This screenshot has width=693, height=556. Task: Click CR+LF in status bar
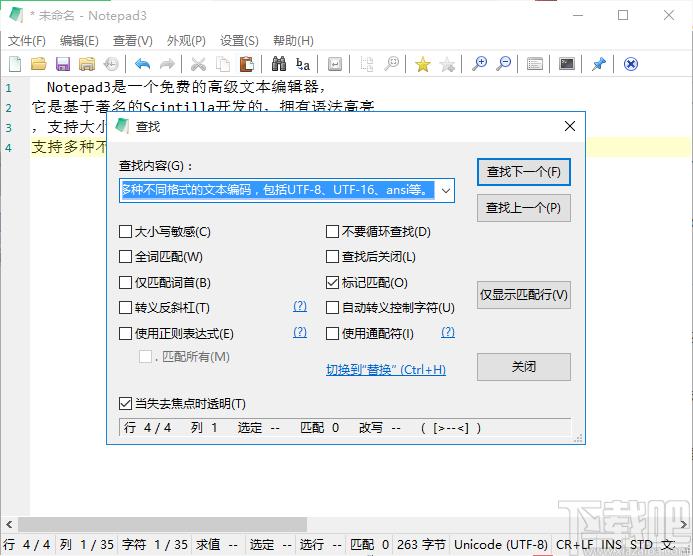[x=575, y=545]
